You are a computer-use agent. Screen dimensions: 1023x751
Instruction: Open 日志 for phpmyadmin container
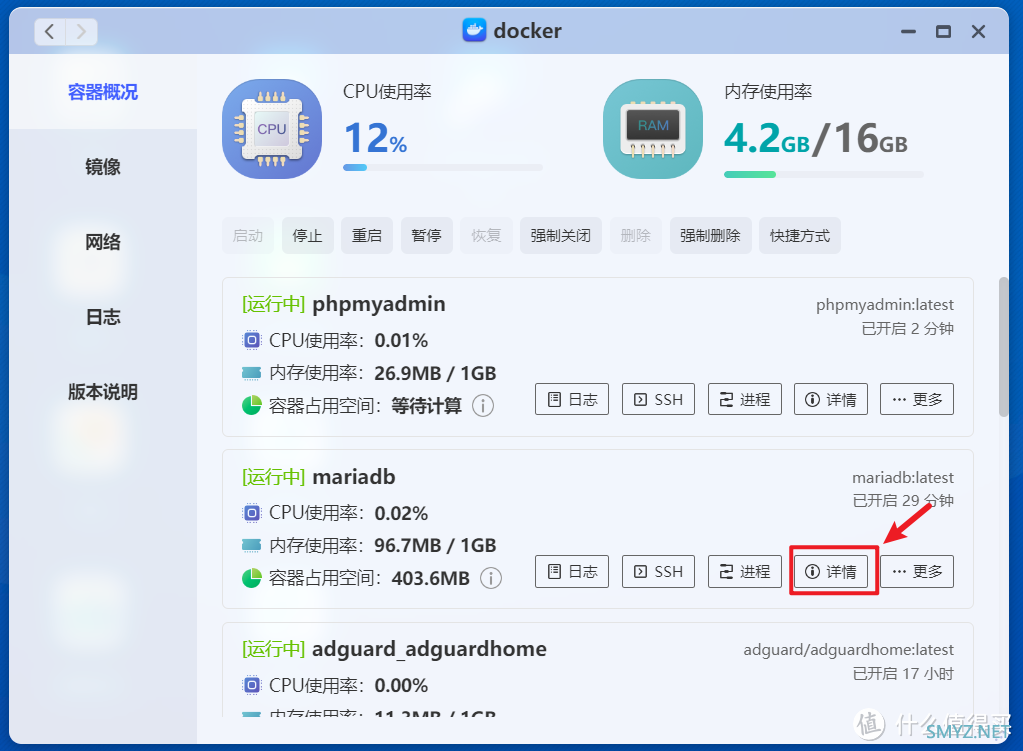coord(572,399)
